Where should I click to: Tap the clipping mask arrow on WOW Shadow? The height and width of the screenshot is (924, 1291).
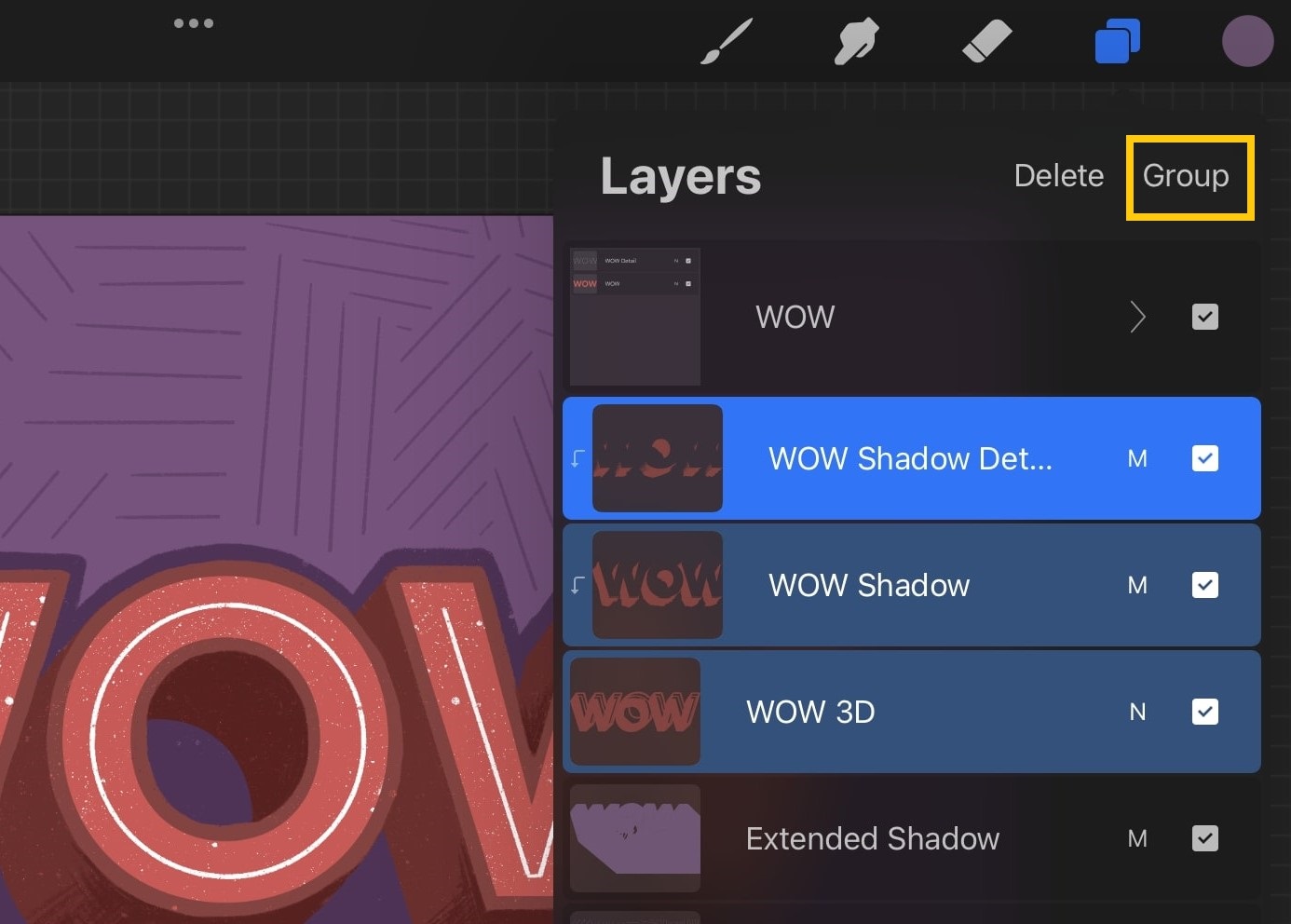click(x=576, y=585)
